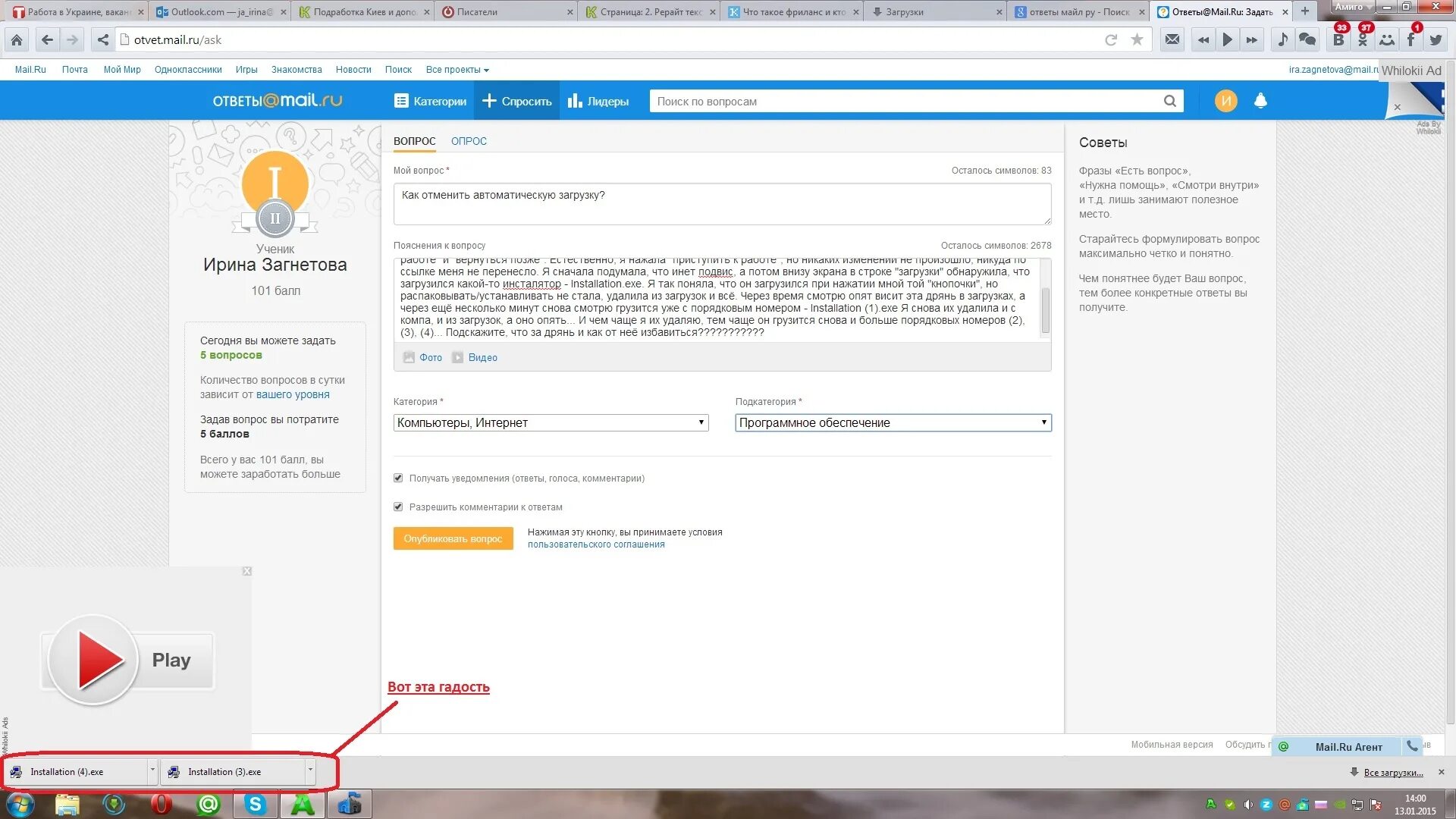Open Installation (3).exe download arrow menu
Screen dimensions: 1456x819
click(310, 770)
